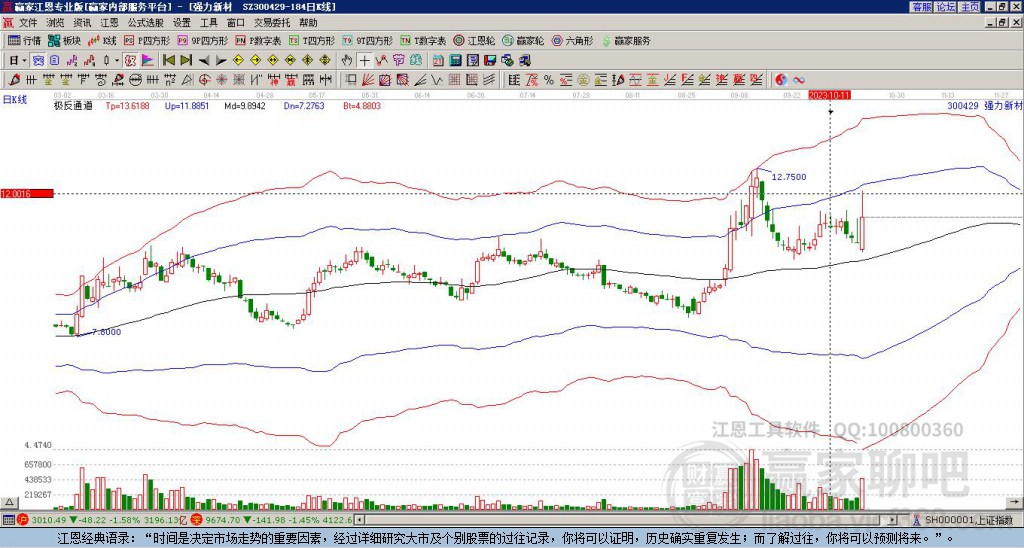Click the calendar icon in toolbar

[x=438, y=61]
